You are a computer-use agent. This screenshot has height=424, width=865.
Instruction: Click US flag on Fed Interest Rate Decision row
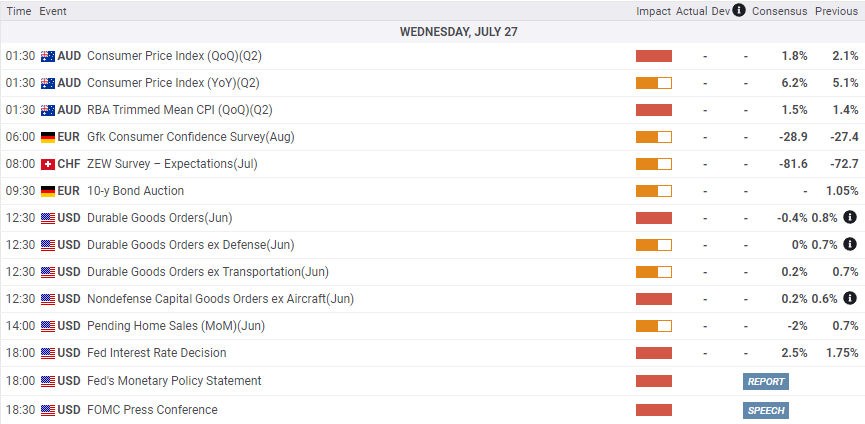[x=48, y=353]
